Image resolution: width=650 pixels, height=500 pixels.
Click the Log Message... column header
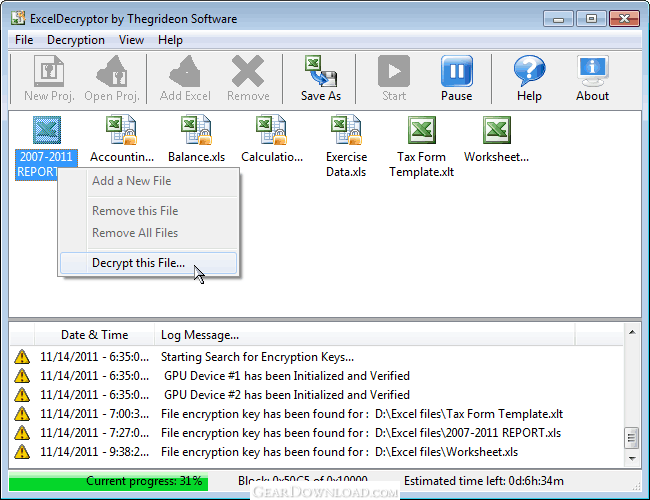click(364, 335)
